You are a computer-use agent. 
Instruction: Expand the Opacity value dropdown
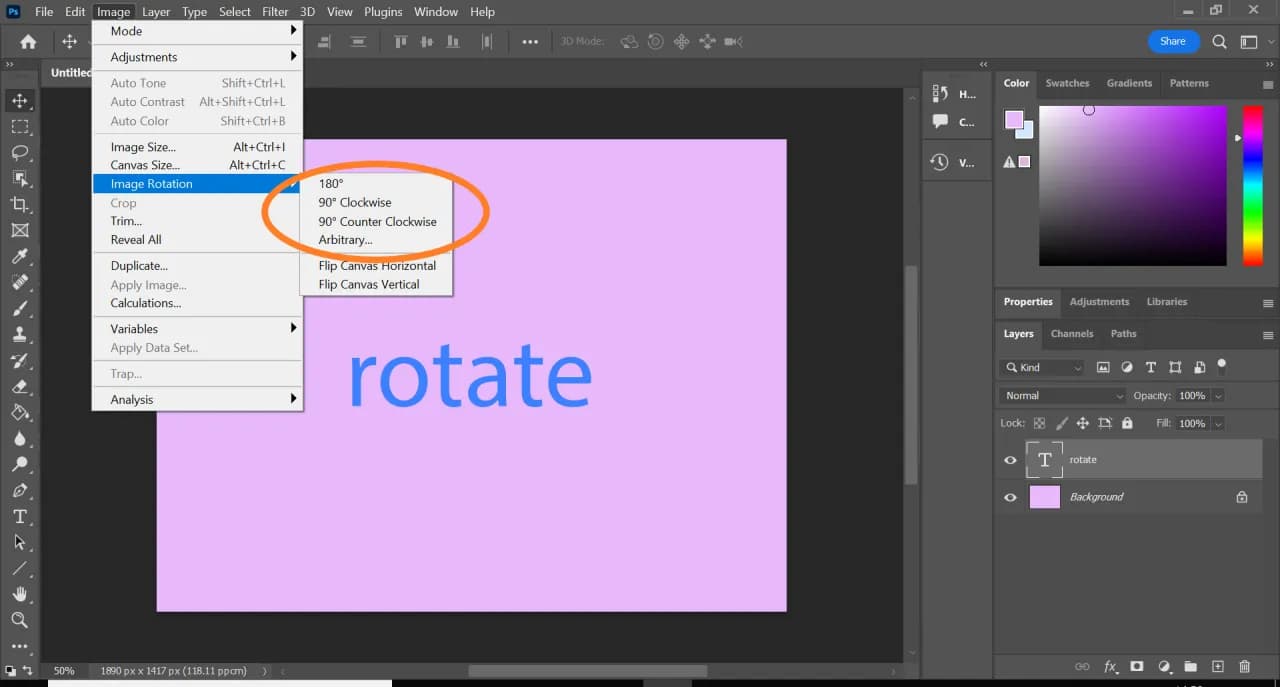click(x=1219, y=395)
